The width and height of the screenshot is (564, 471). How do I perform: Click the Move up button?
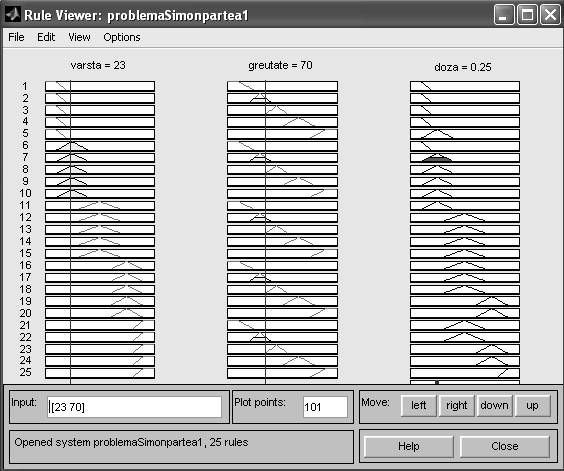point(532,406)
